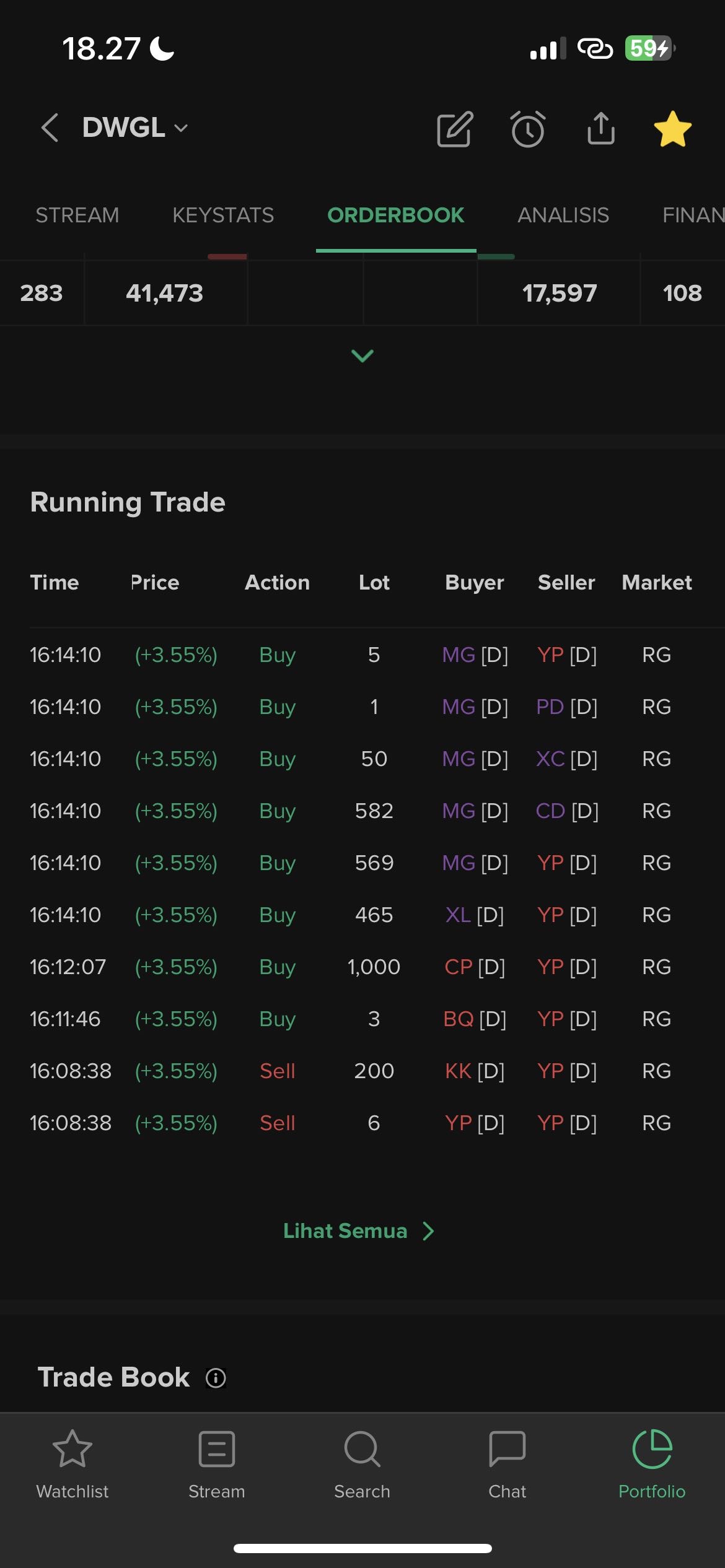Open the note edit pencil icon
725x1568 pixels.
click(x=455, y=129)
